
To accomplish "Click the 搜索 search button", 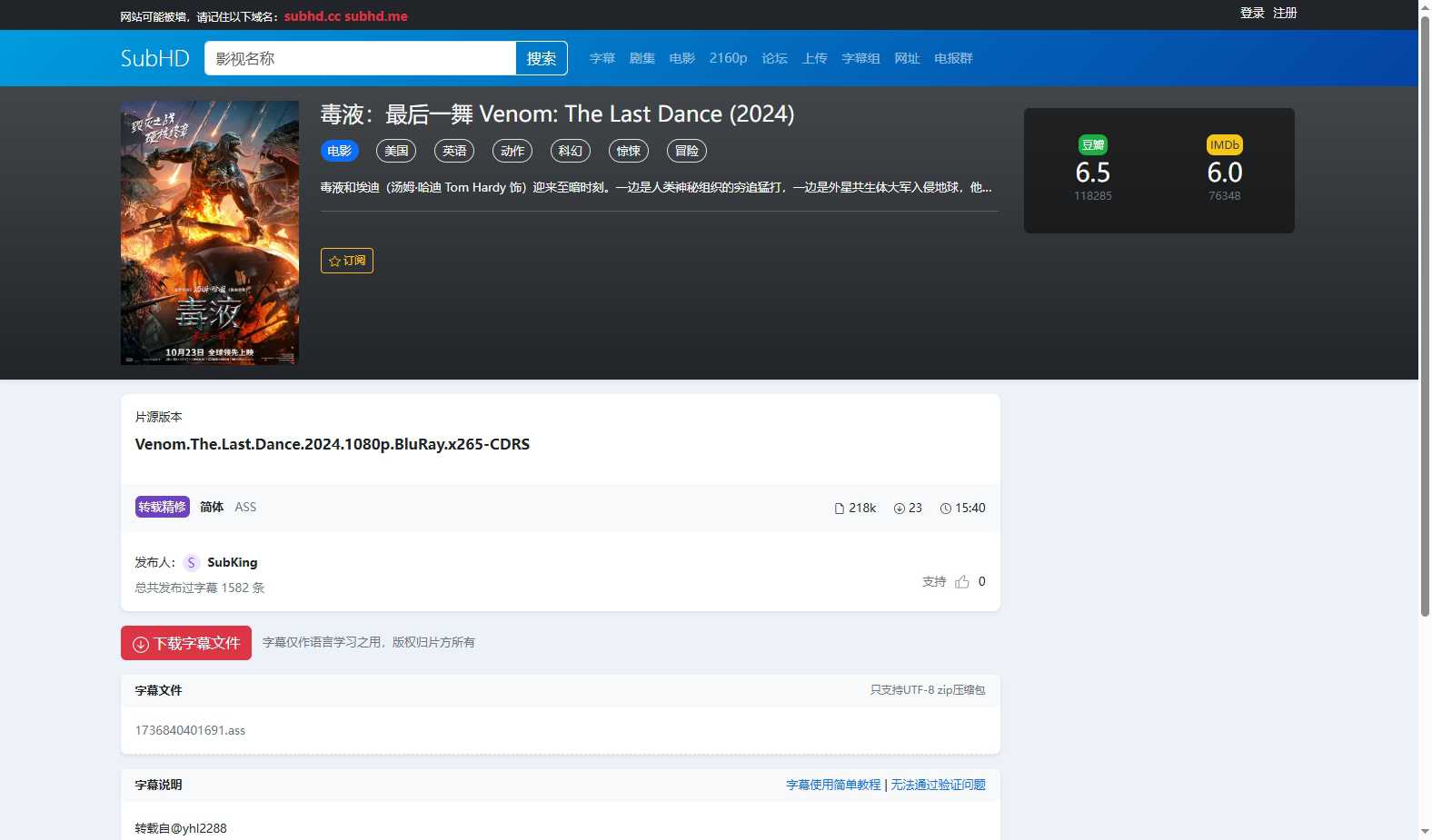I will click(x=542, y=58).
